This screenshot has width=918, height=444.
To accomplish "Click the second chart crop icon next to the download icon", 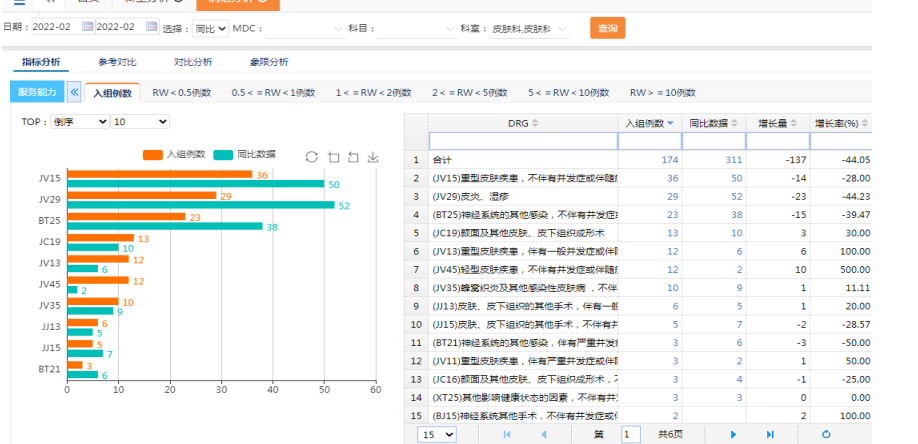I will click(x=353, y=156).
